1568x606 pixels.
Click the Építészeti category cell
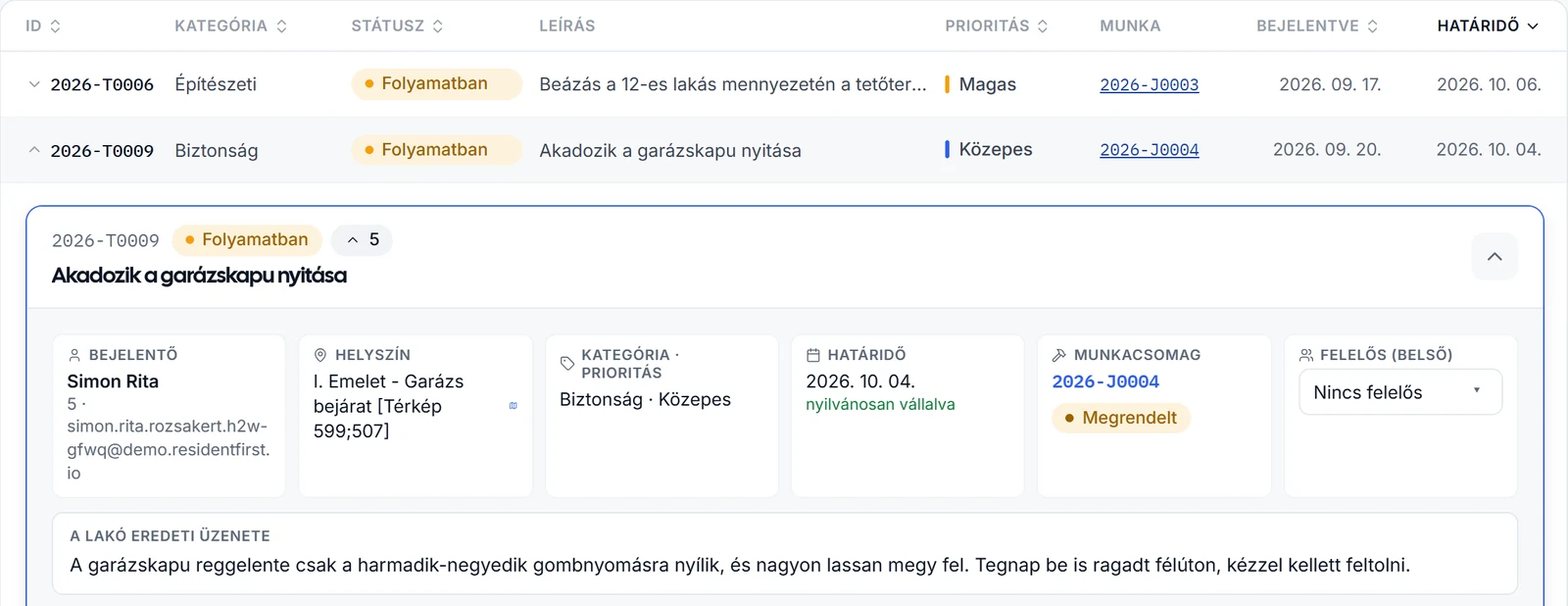pyautogui.click(x=216, y=84)
